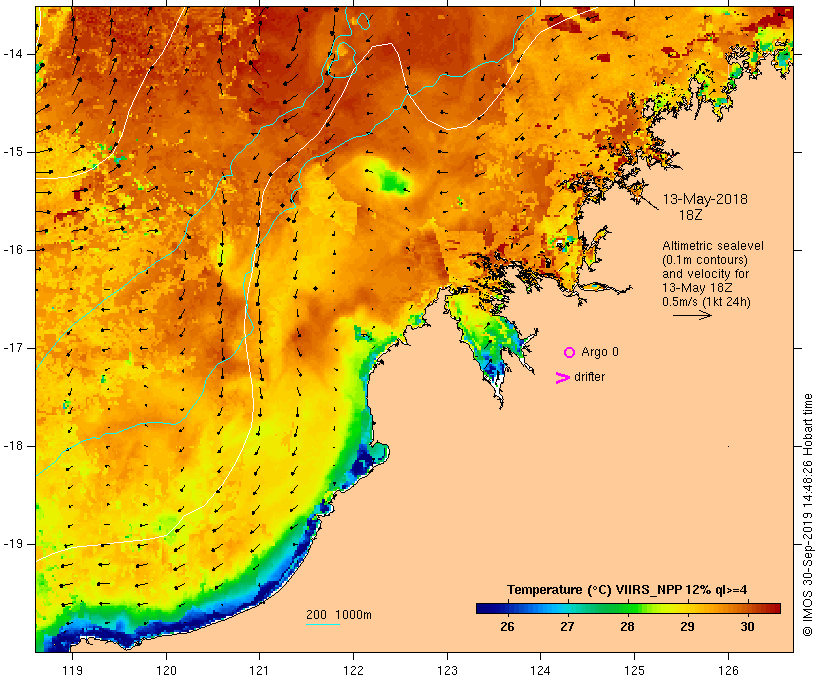This screenshot has width=820, height=680.
Task: Click the 0.5m/s velocity scale arrow
Action: tap(692, 315)
